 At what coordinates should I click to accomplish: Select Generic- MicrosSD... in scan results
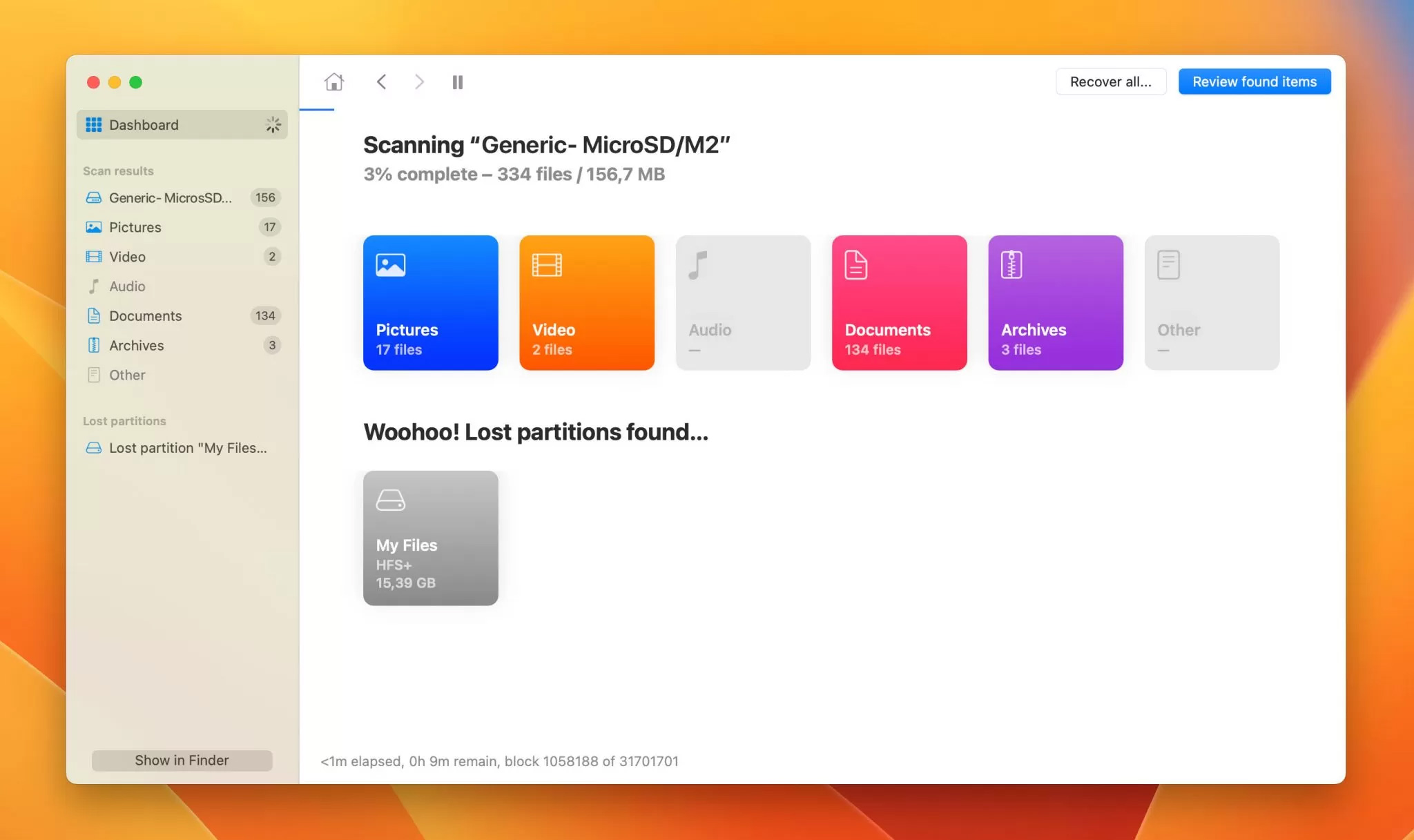(182, 197)
